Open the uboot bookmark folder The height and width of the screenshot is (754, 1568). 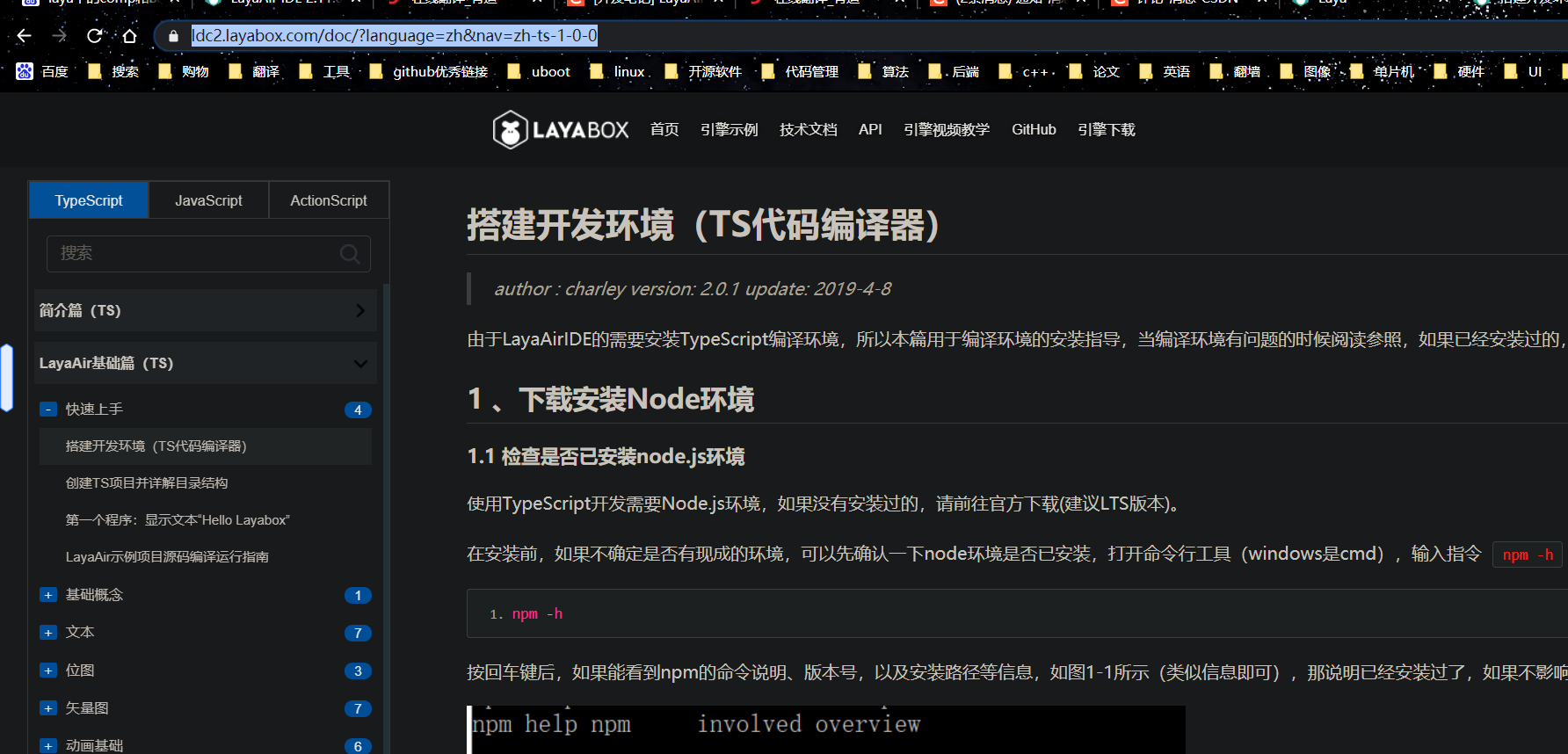pos(539,71)
